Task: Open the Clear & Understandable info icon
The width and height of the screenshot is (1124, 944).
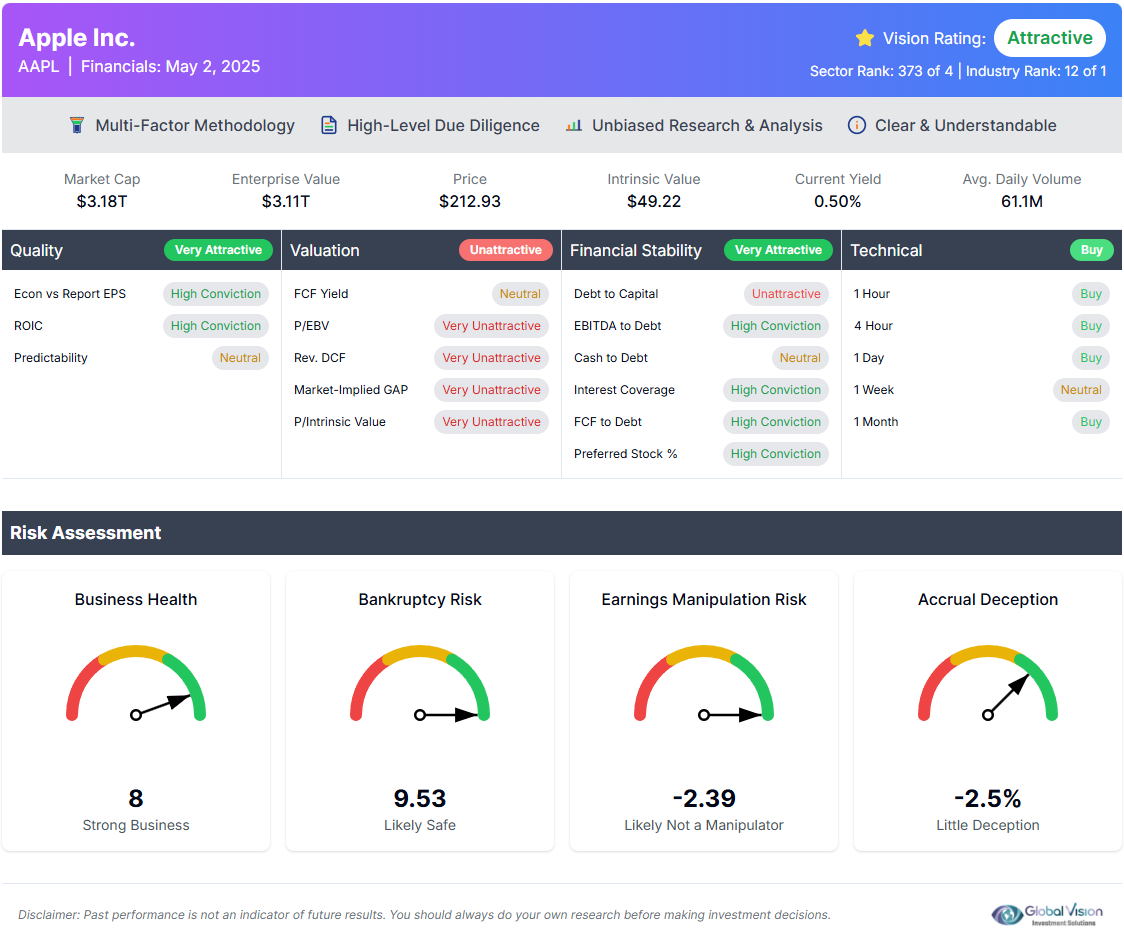Action: point(857,125)
